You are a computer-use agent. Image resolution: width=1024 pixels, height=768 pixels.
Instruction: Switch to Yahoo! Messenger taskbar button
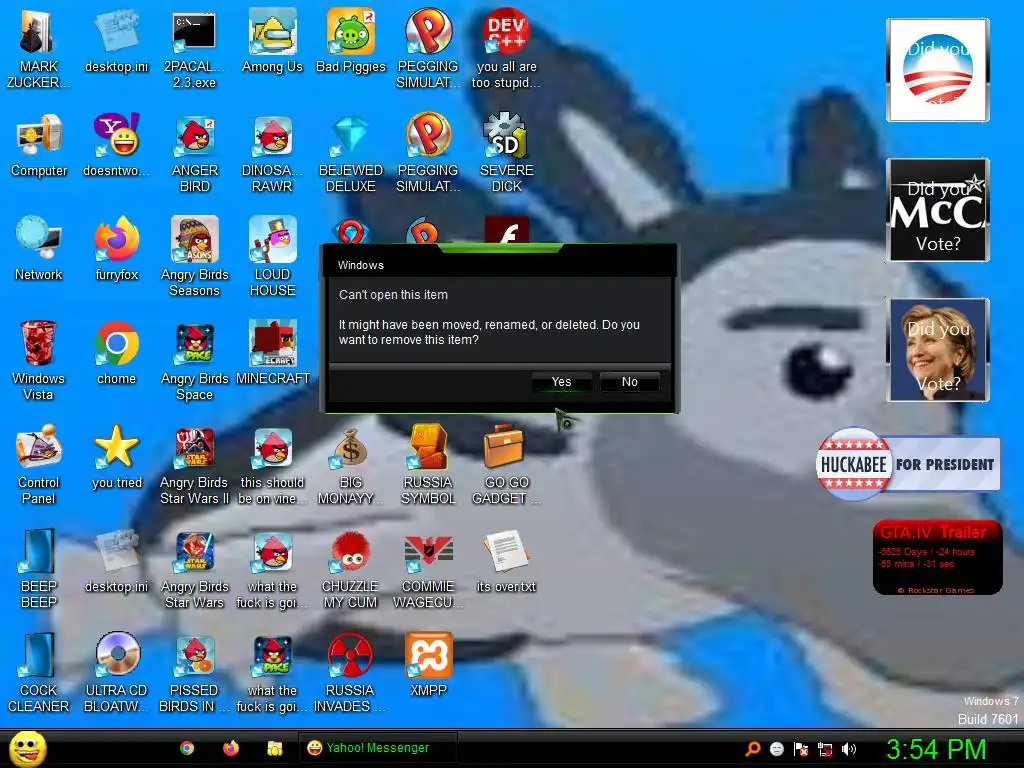coord(378,748)
